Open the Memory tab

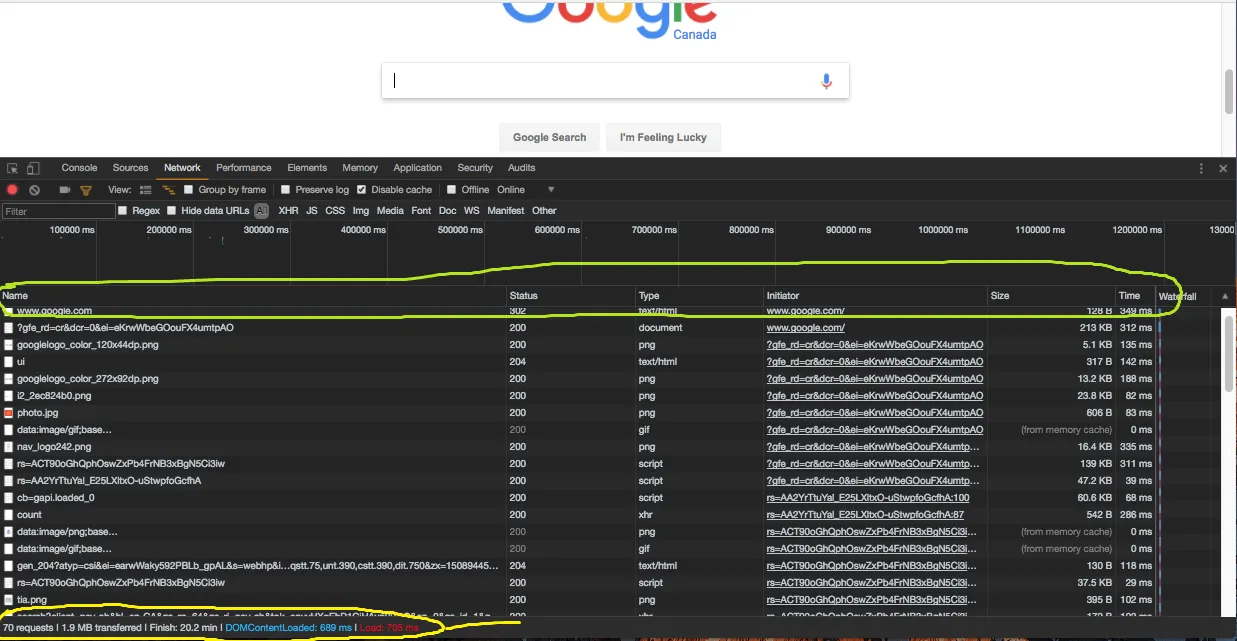coord(360,168)
